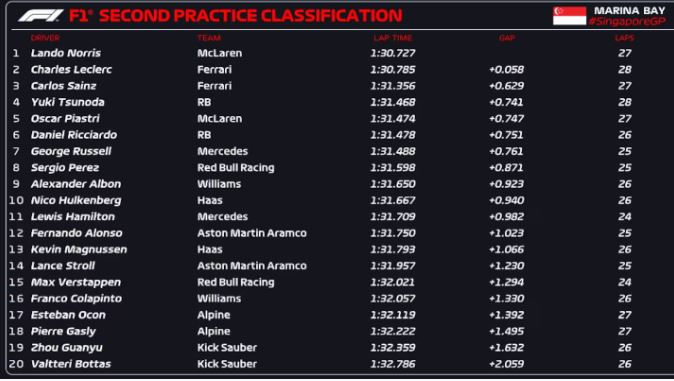The image size is (674, 381).
Task: Click the Singapore flag icon
Action: [x=569, y=16]
